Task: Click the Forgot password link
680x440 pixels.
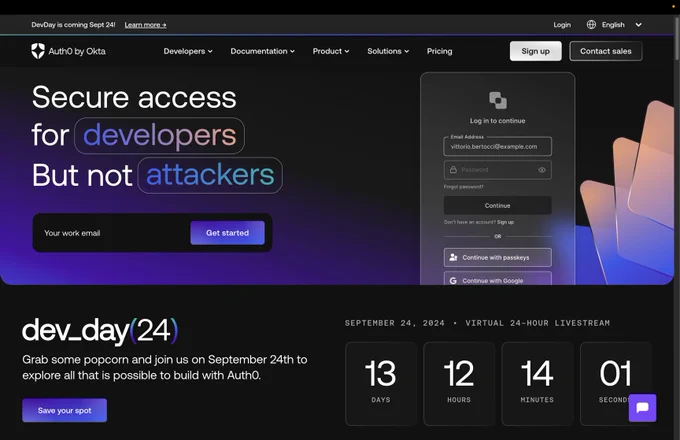Action: click(x=463, y=187)
